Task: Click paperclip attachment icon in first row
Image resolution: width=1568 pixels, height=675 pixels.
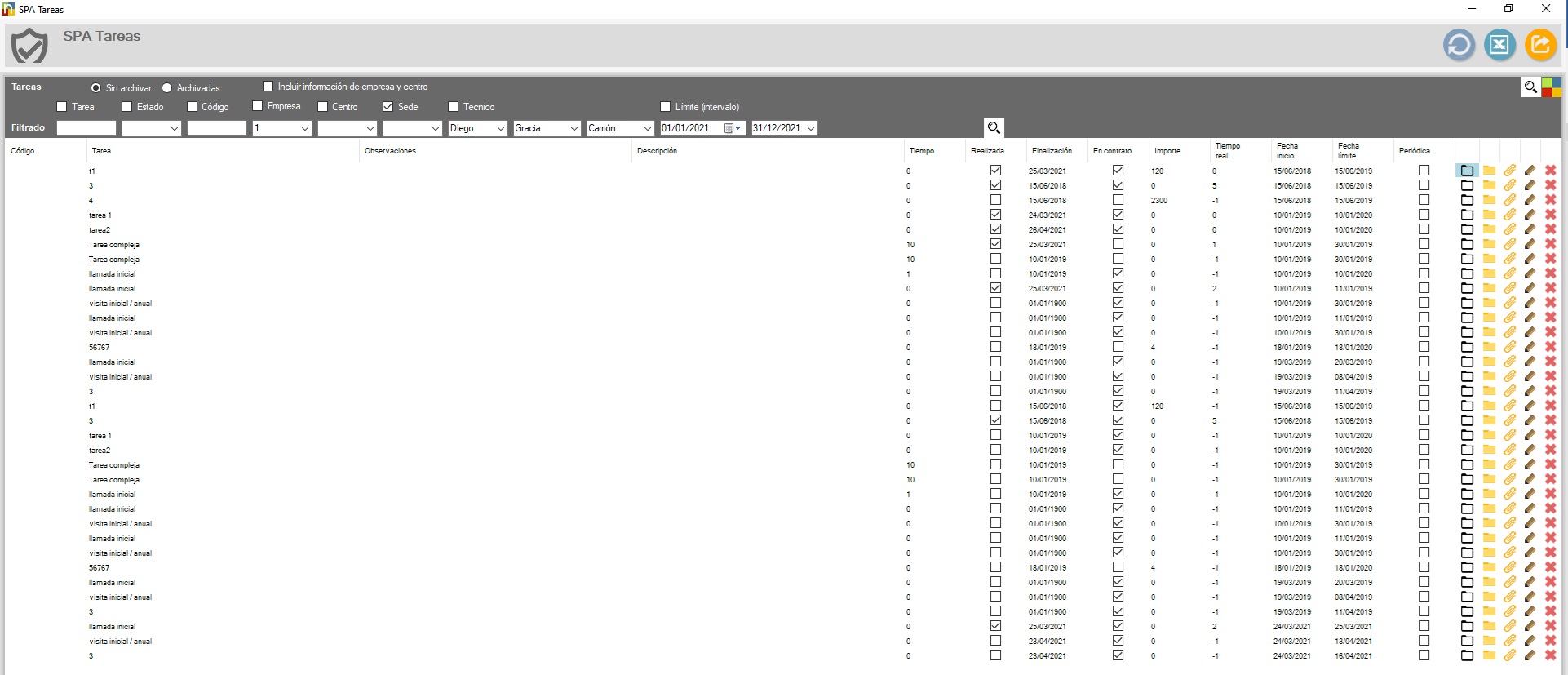Action: (x=1509, y=171)
